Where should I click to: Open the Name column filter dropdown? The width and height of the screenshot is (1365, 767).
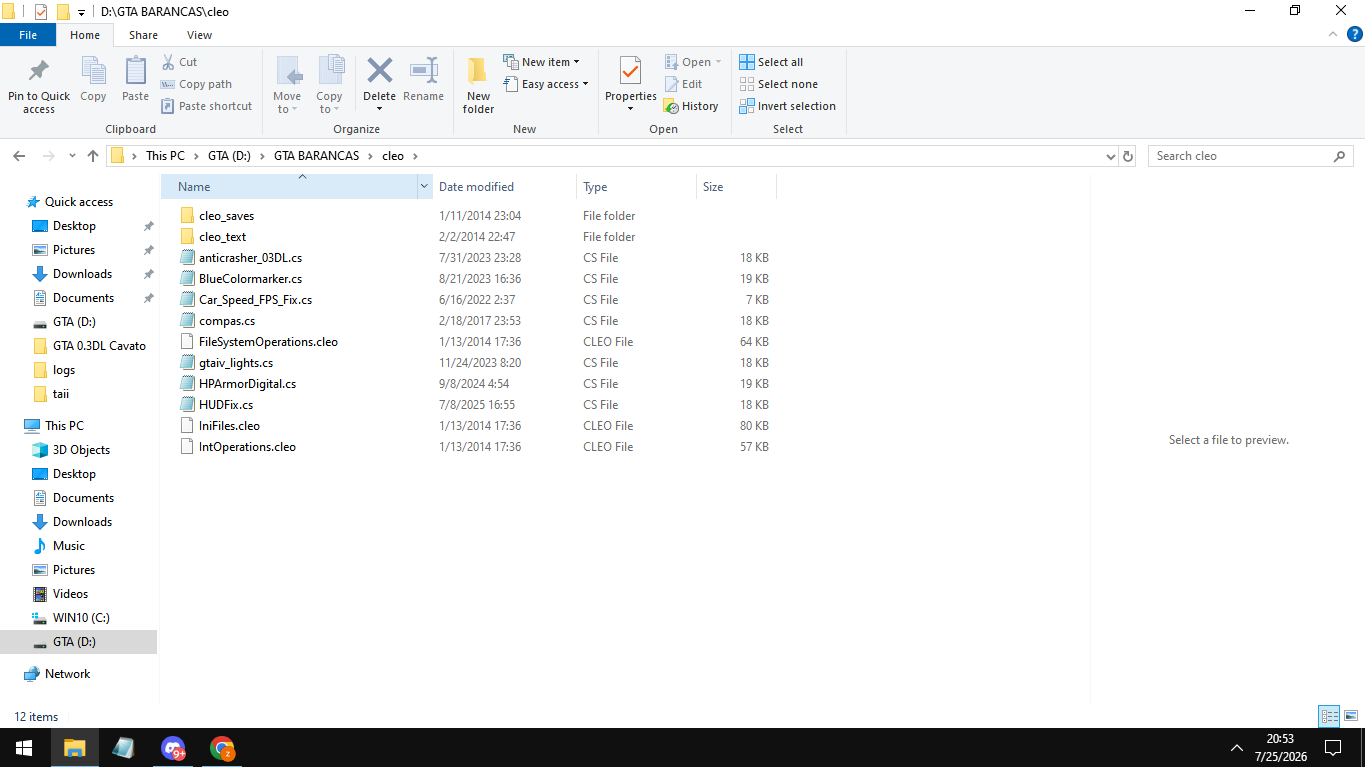[x=424, y=187]
